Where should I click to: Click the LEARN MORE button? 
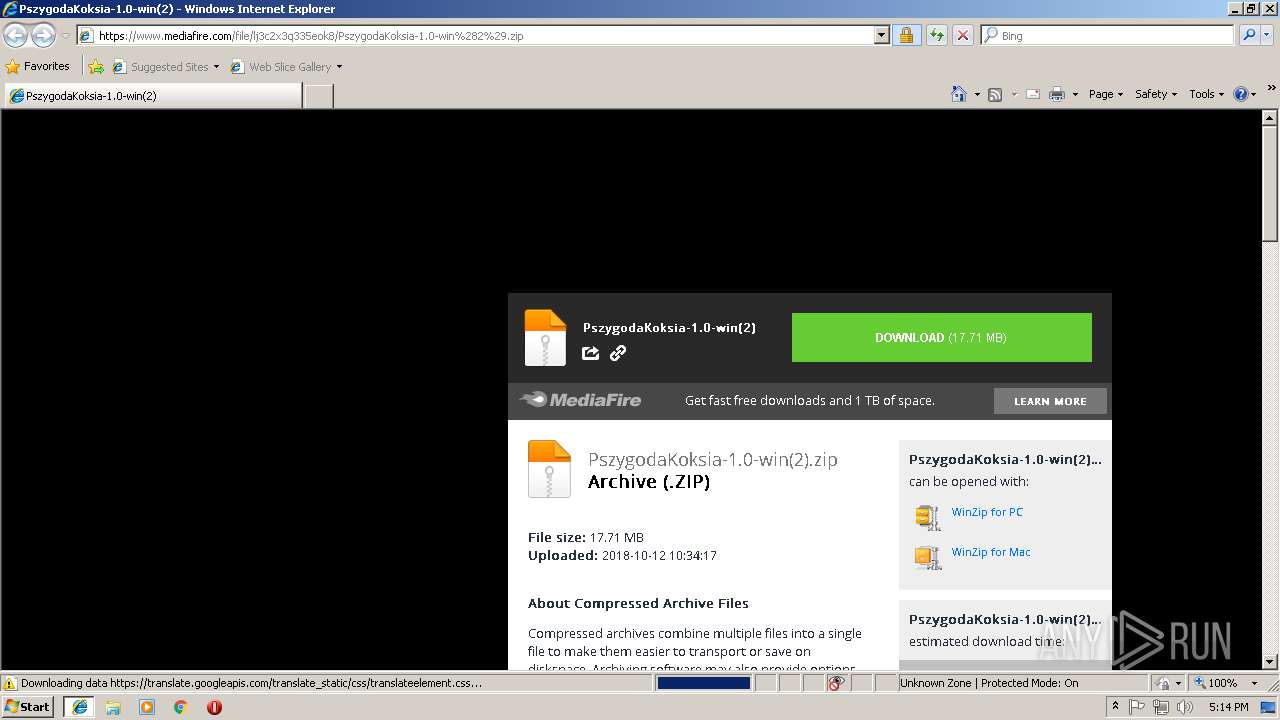coord(1050,401)
